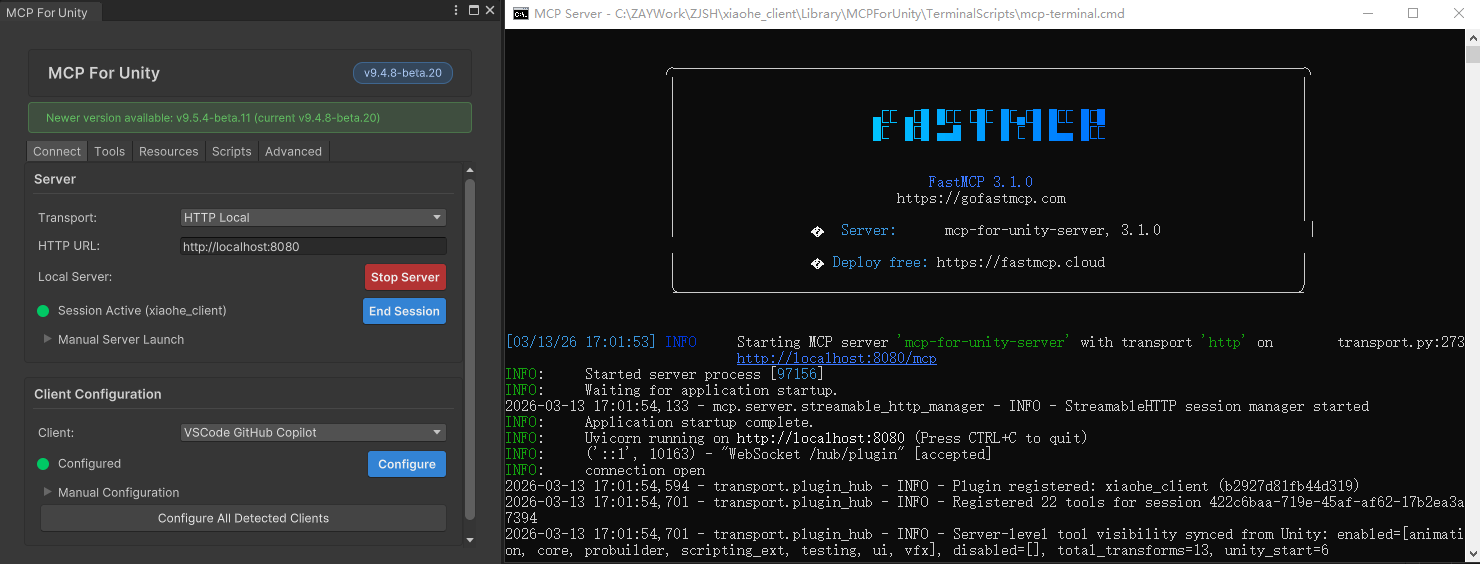Click the 'Waiting for application startup.' line
This screenshot has width=1480, height=564.
click(711, 390)
